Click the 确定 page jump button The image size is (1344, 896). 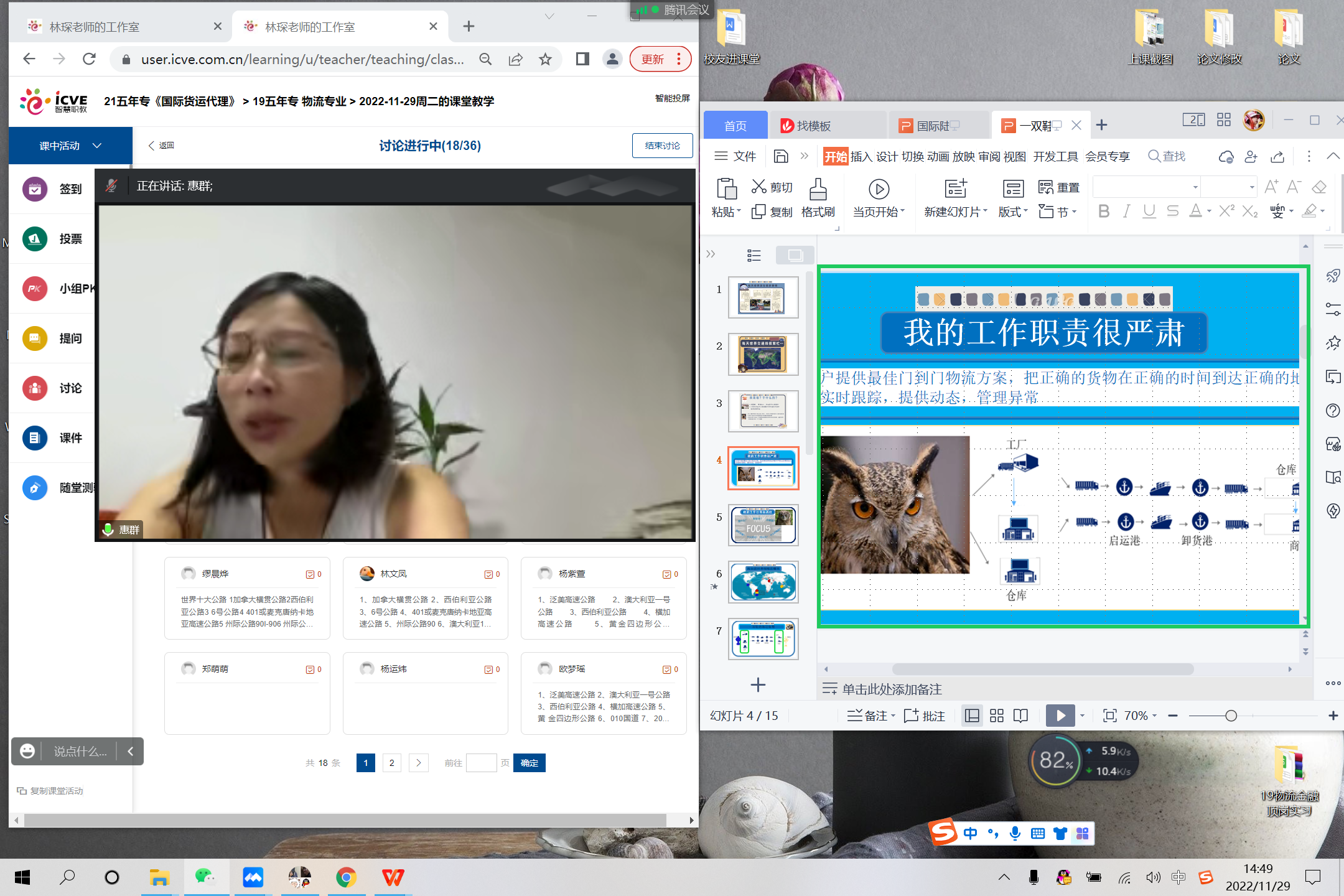530,763
